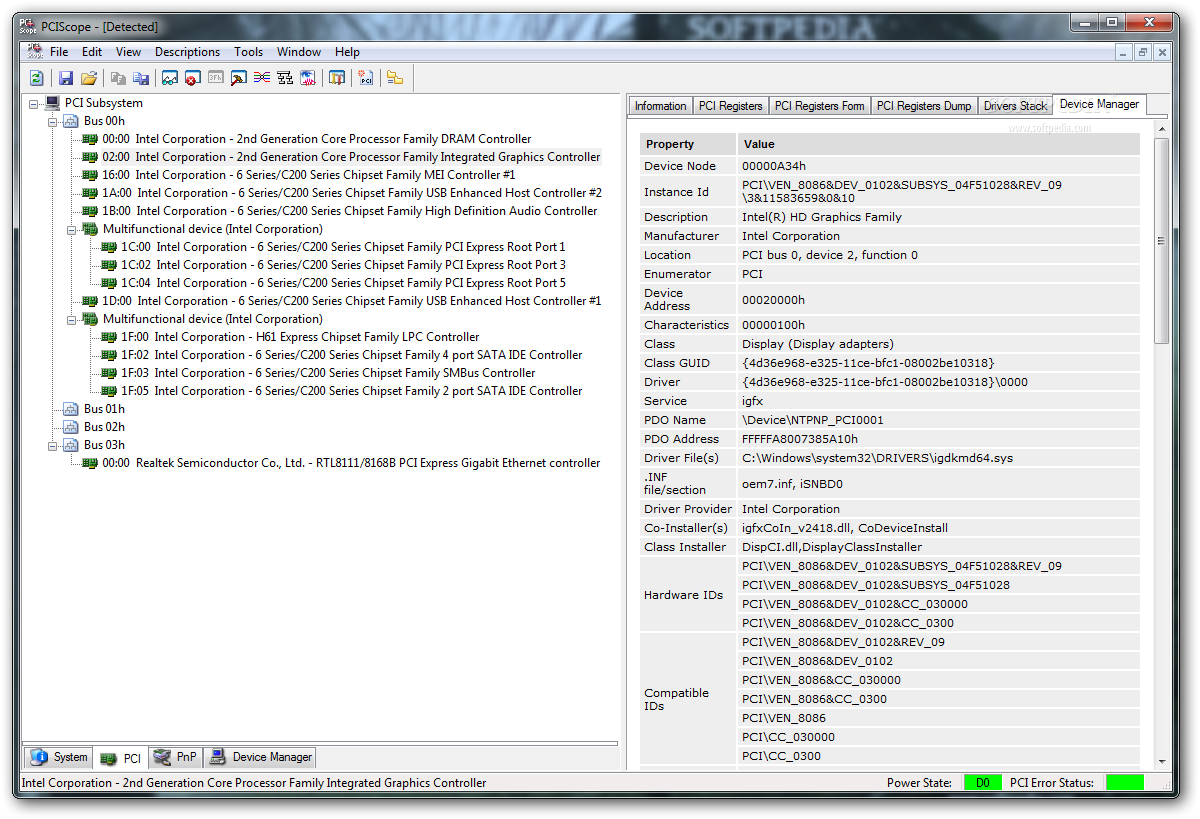Click the PCI document toolbar icon
Image resolution: width=1200 pixels, height=819 pixels.
click(366, 78)
